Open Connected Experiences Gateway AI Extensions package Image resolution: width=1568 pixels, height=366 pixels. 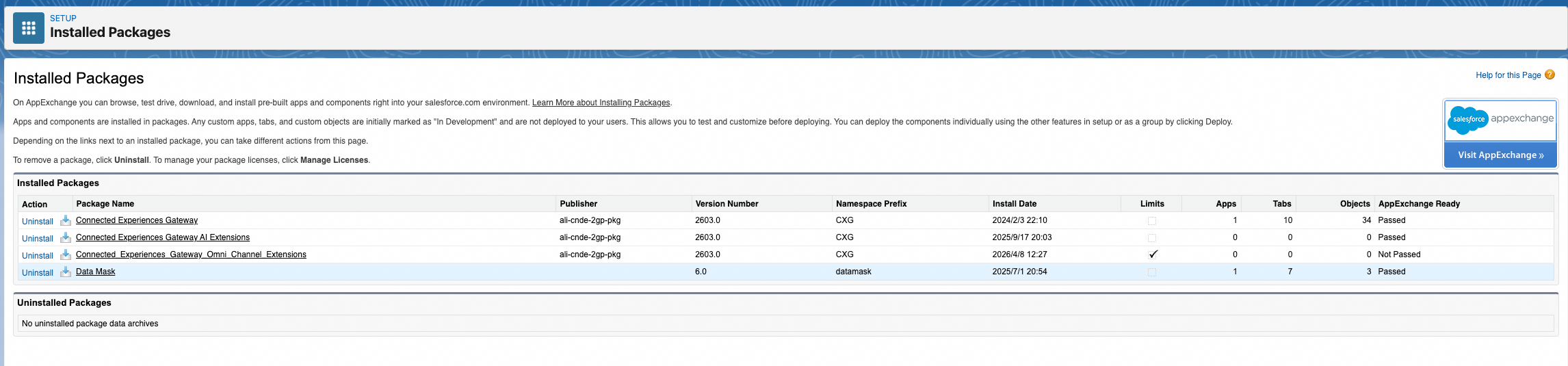tap(163, 237)
